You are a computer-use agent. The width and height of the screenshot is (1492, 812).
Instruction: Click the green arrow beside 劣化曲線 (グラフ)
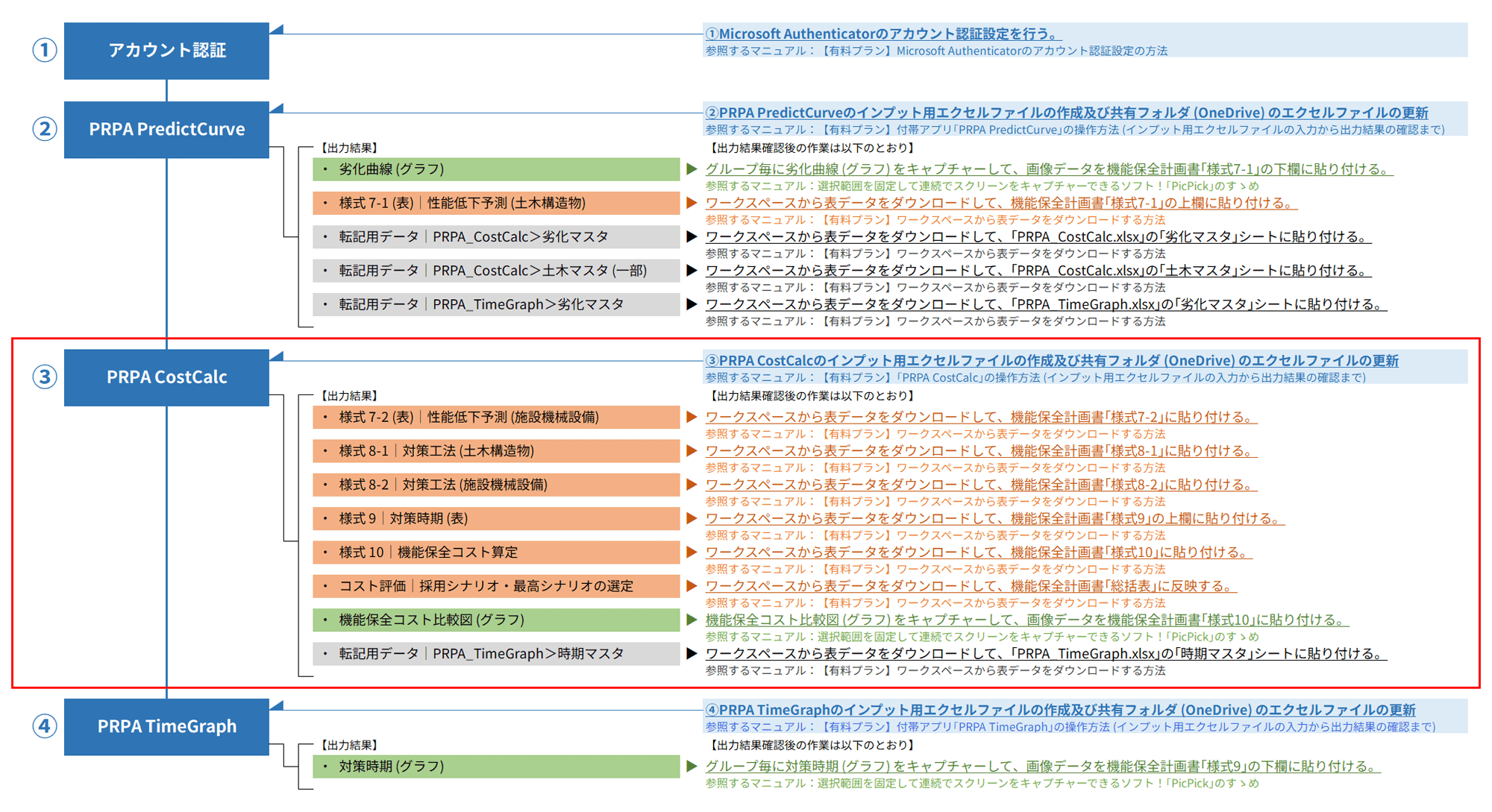(x=692, y=169)
